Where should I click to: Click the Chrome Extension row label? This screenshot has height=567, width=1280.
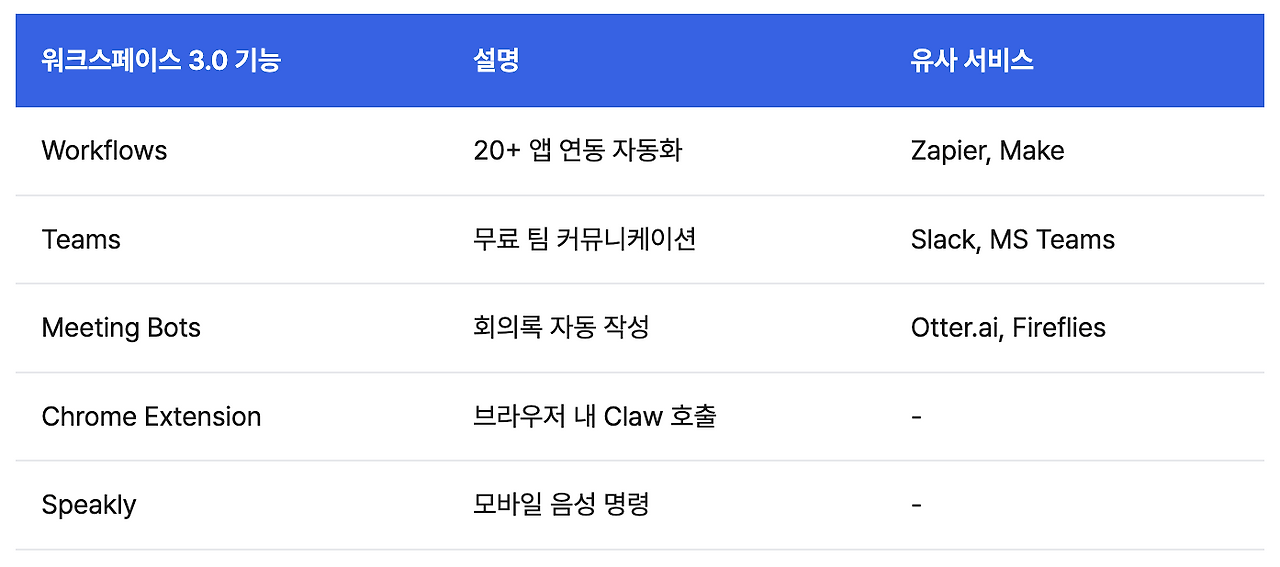click(x=151, y=417)
